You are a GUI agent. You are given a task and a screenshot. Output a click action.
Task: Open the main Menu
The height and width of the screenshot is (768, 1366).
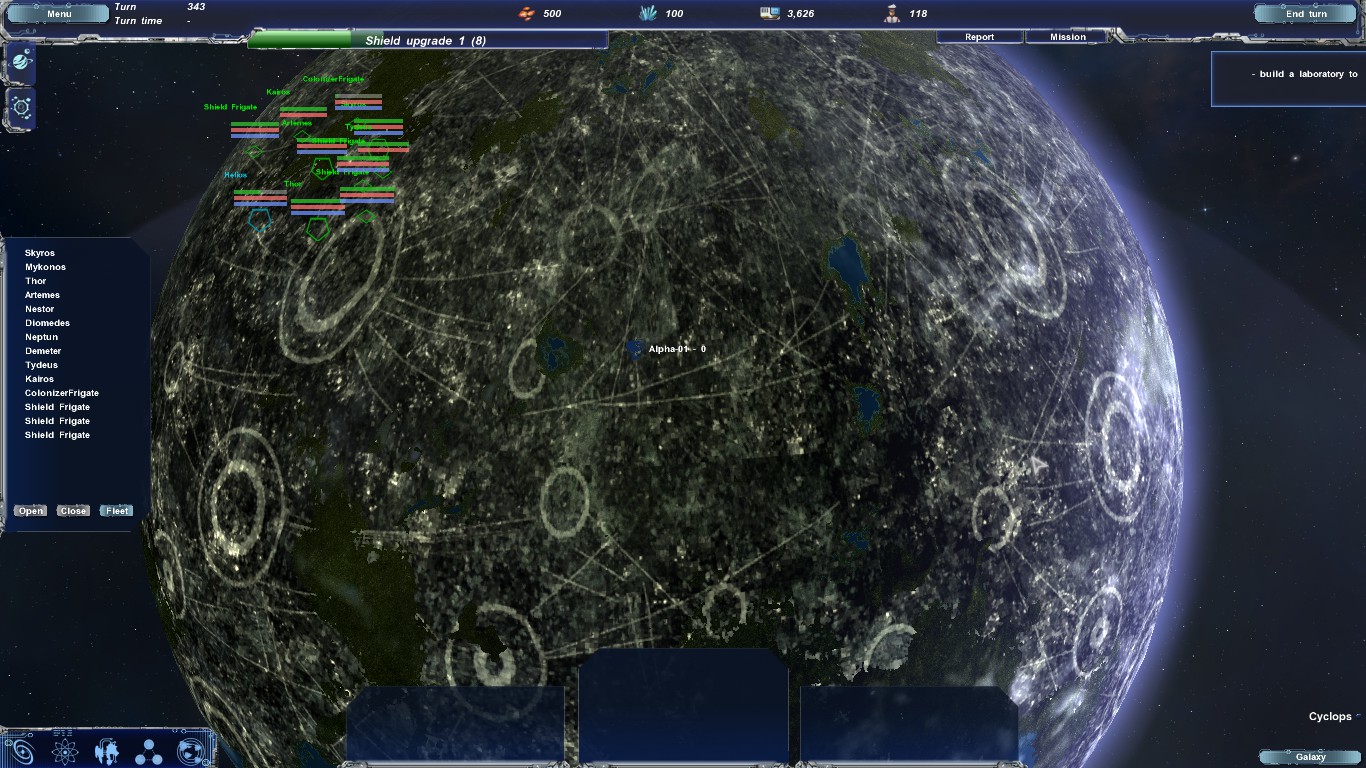pos(59,14)
